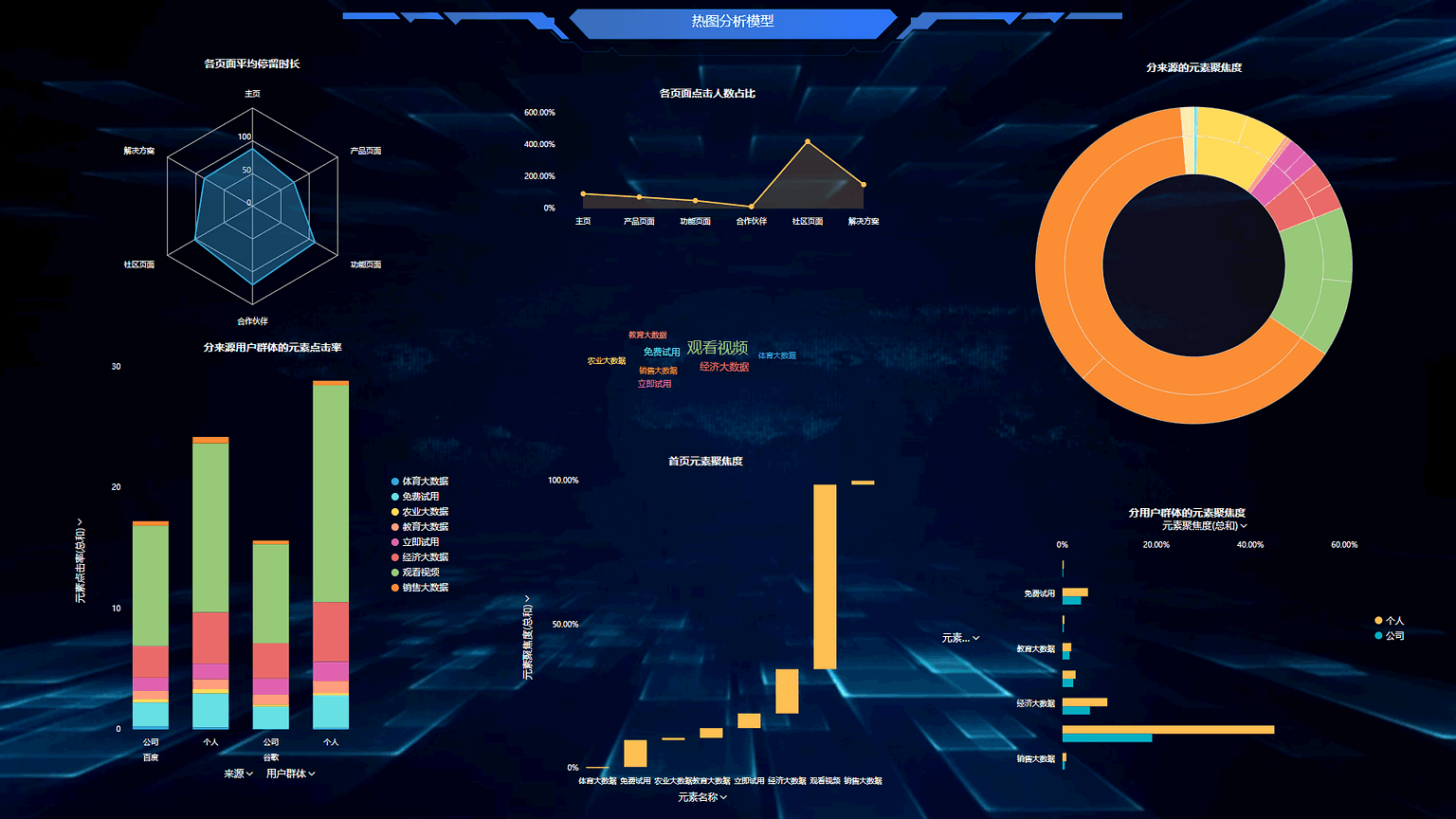Click the tall 观看视频 waterfall bar
Image resolution: width=1456 pixels, height=819 pixels.
825,576
